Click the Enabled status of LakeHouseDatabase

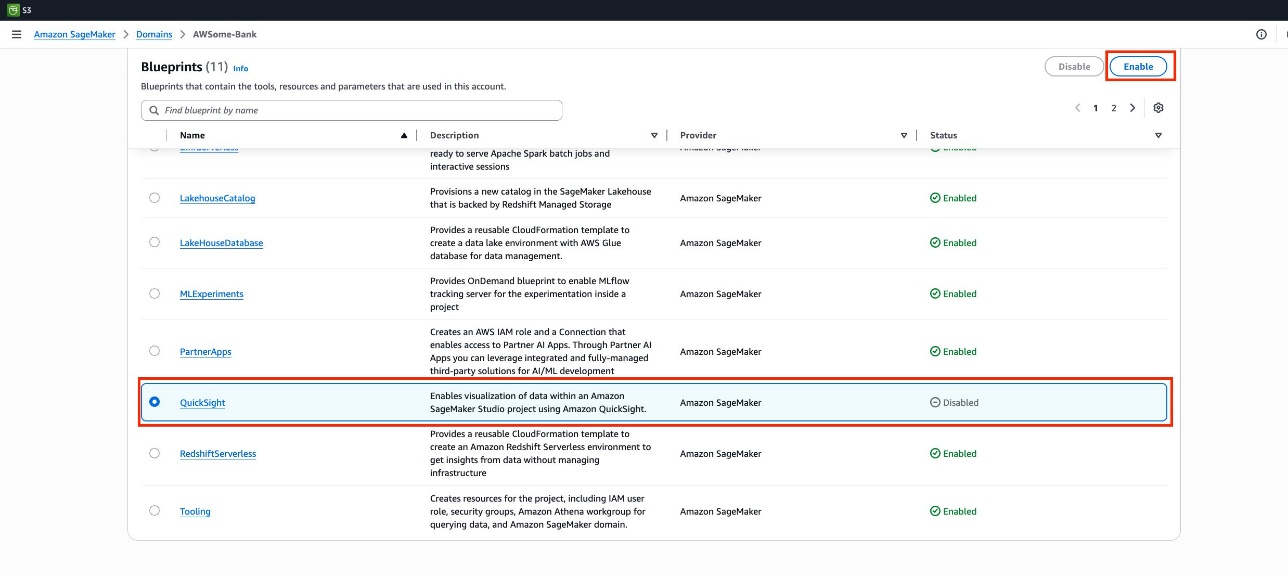point(953,243)
